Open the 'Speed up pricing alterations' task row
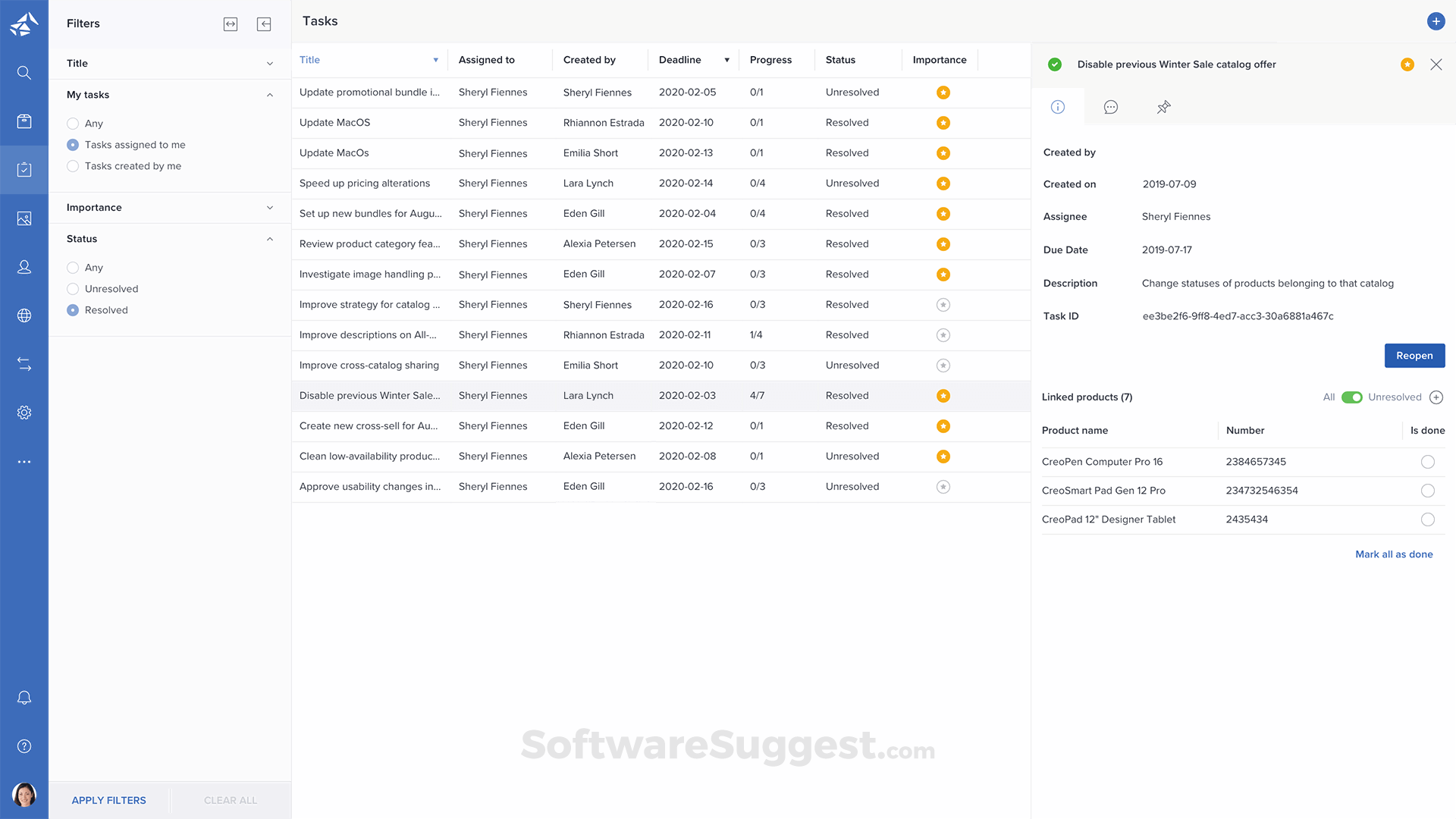1456x819 pixels. coord(365,184)
